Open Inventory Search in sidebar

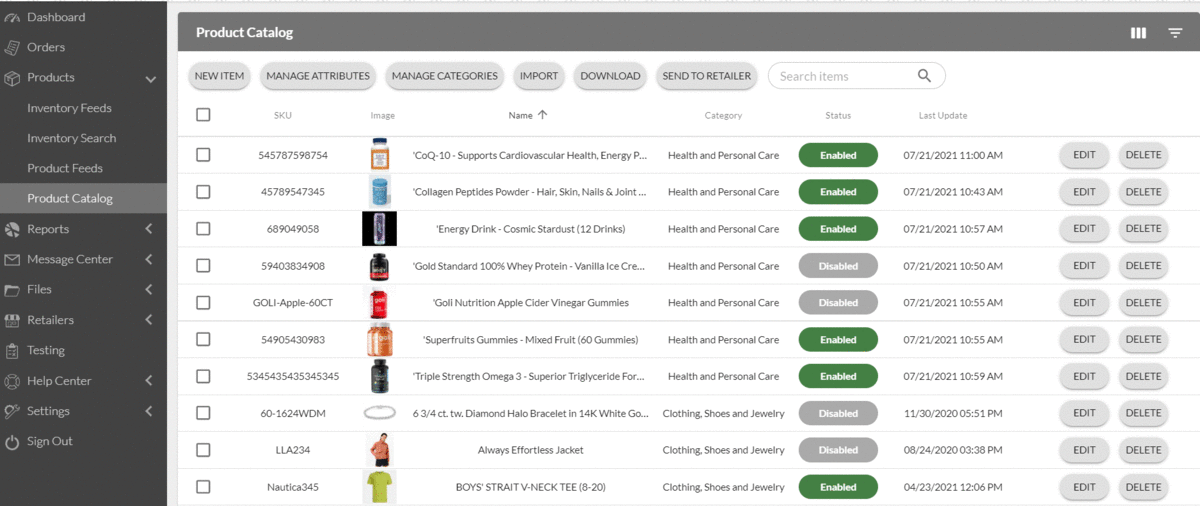(x=71, y=138)
